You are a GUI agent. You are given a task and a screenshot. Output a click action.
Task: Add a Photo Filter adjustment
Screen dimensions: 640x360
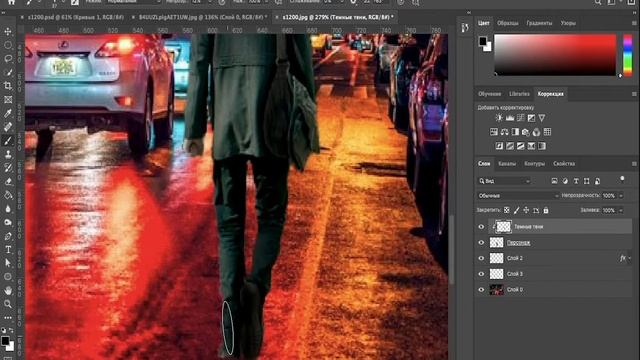point(526,132)
